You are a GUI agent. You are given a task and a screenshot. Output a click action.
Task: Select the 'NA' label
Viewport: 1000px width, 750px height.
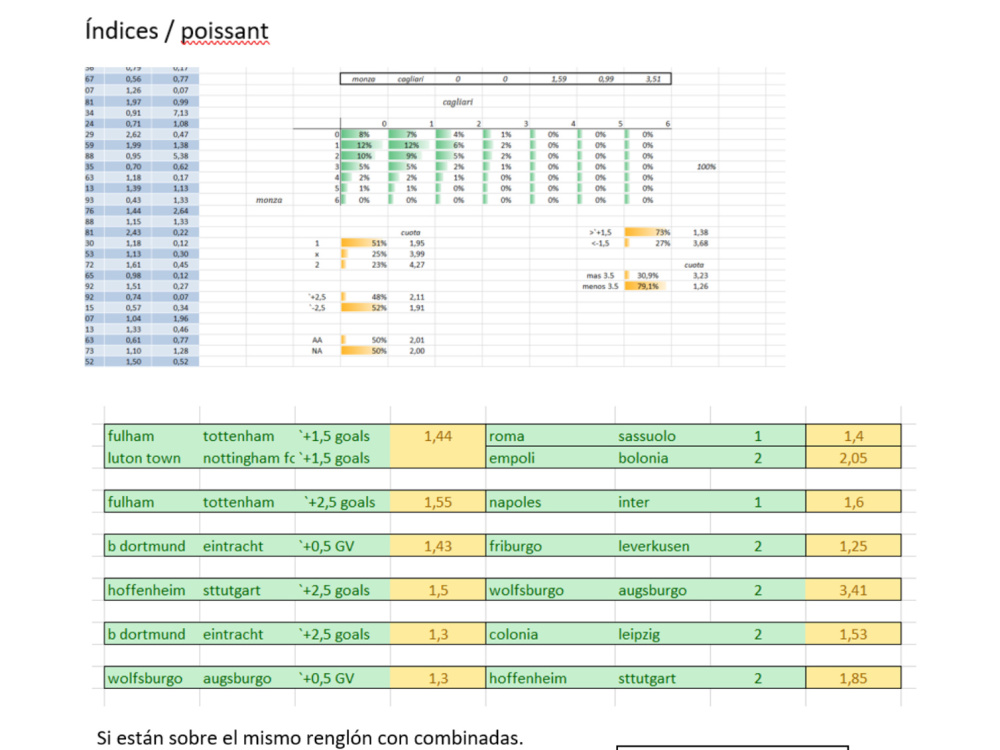pyautogui.click(x=317, y=351)
